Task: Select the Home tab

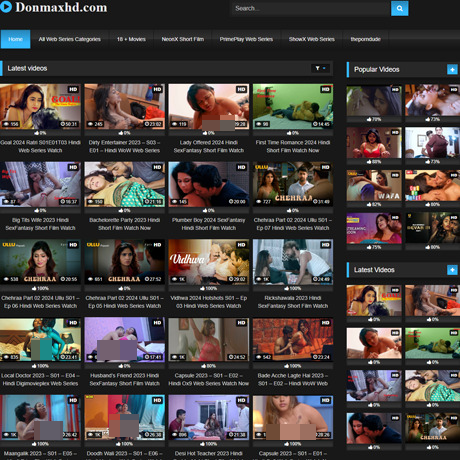Action: click(x=15, y=39)
